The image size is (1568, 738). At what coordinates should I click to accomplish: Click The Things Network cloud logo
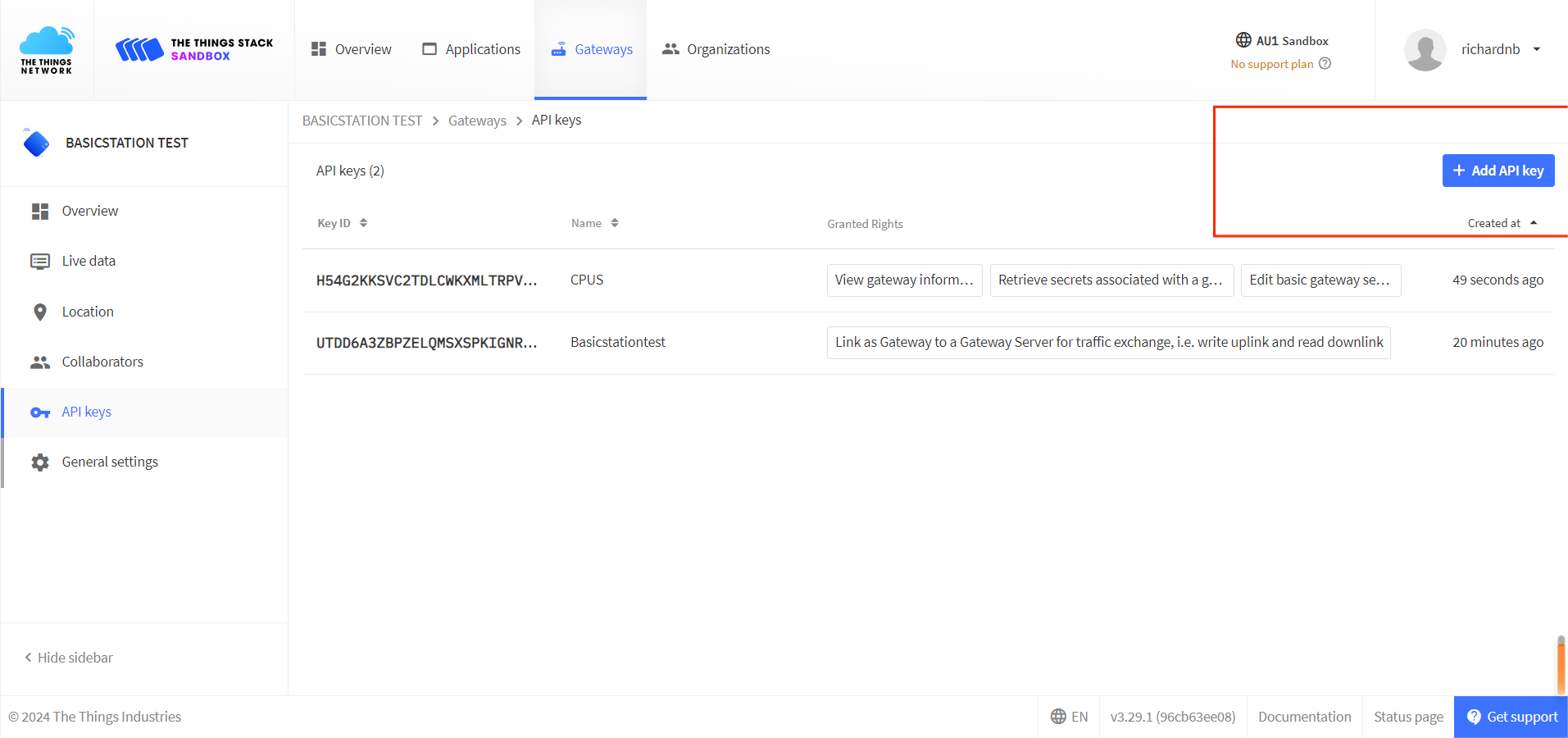pyautogui.click(x=47, y=49)
